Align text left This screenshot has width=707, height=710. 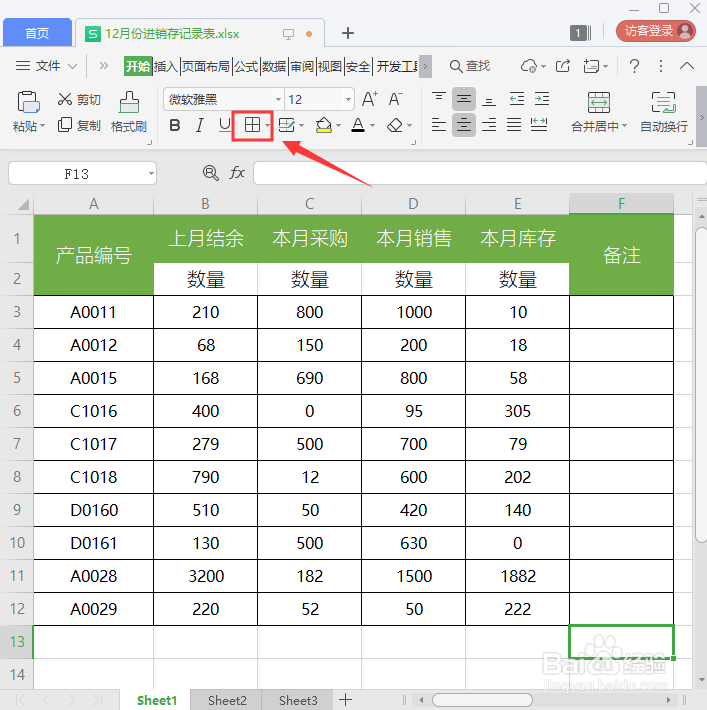(438, 125)
